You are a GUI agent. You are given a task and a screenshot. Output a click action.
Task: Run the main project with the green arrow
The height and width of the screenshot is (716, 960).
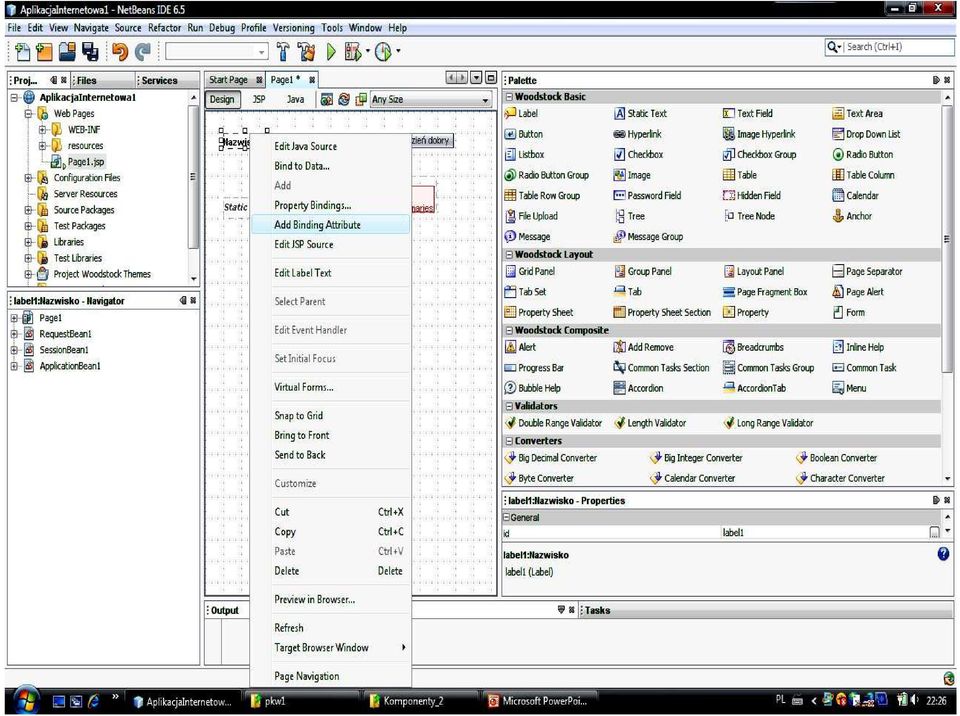pos(331,52)
